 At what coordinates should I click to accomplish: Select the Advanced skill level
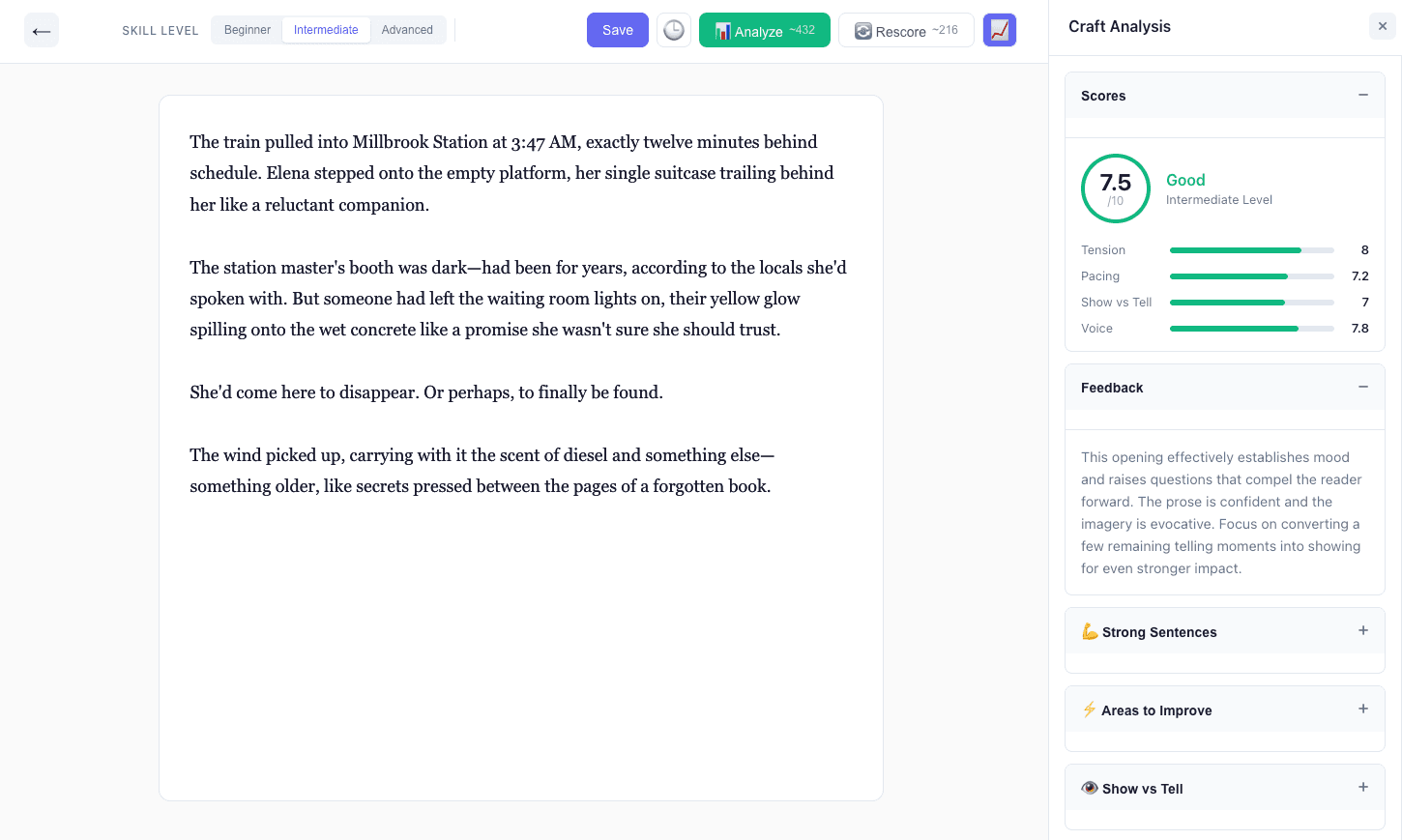click(407, 30)
